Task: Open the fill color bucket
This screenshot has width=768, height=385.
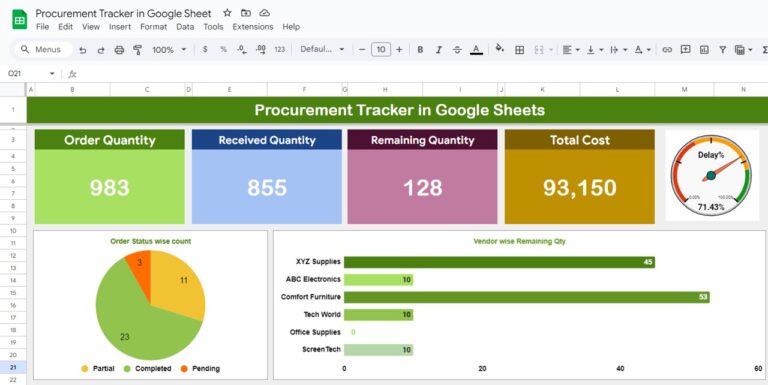Action: click(x=500, y=48)
